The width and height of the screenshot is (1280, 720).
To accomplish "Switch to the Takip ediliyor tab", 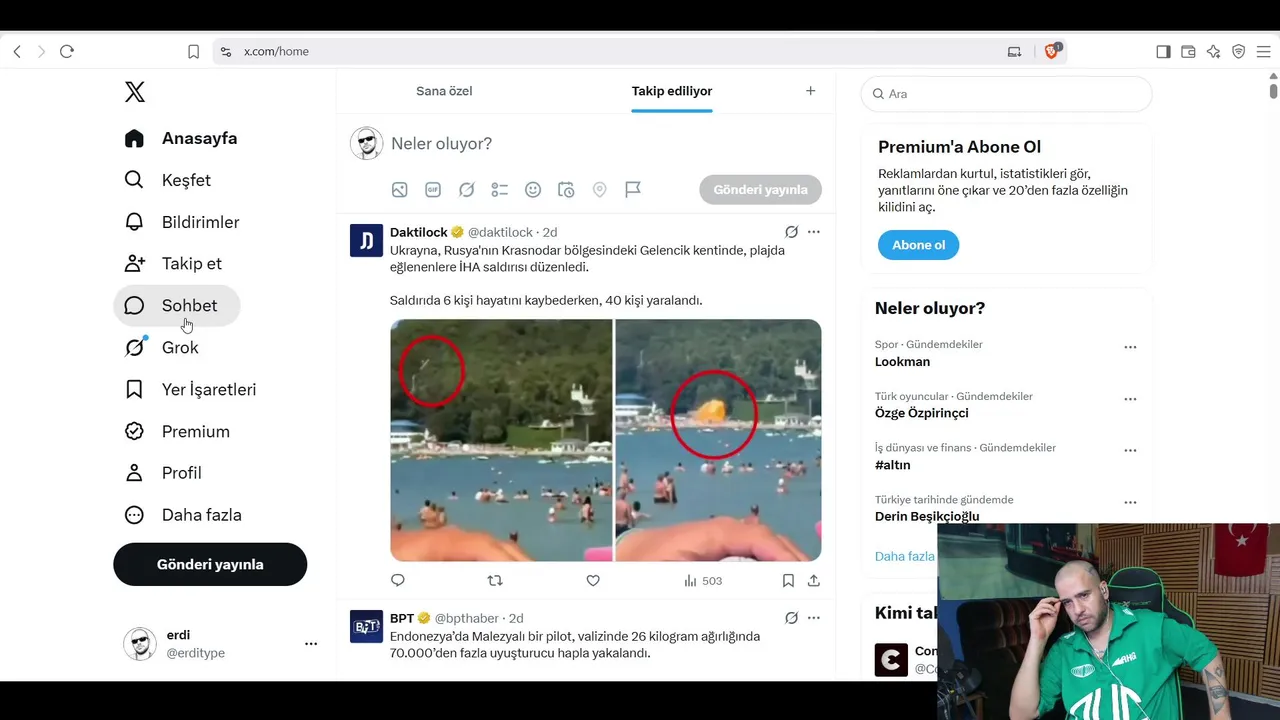I will (x=672, y=91).
